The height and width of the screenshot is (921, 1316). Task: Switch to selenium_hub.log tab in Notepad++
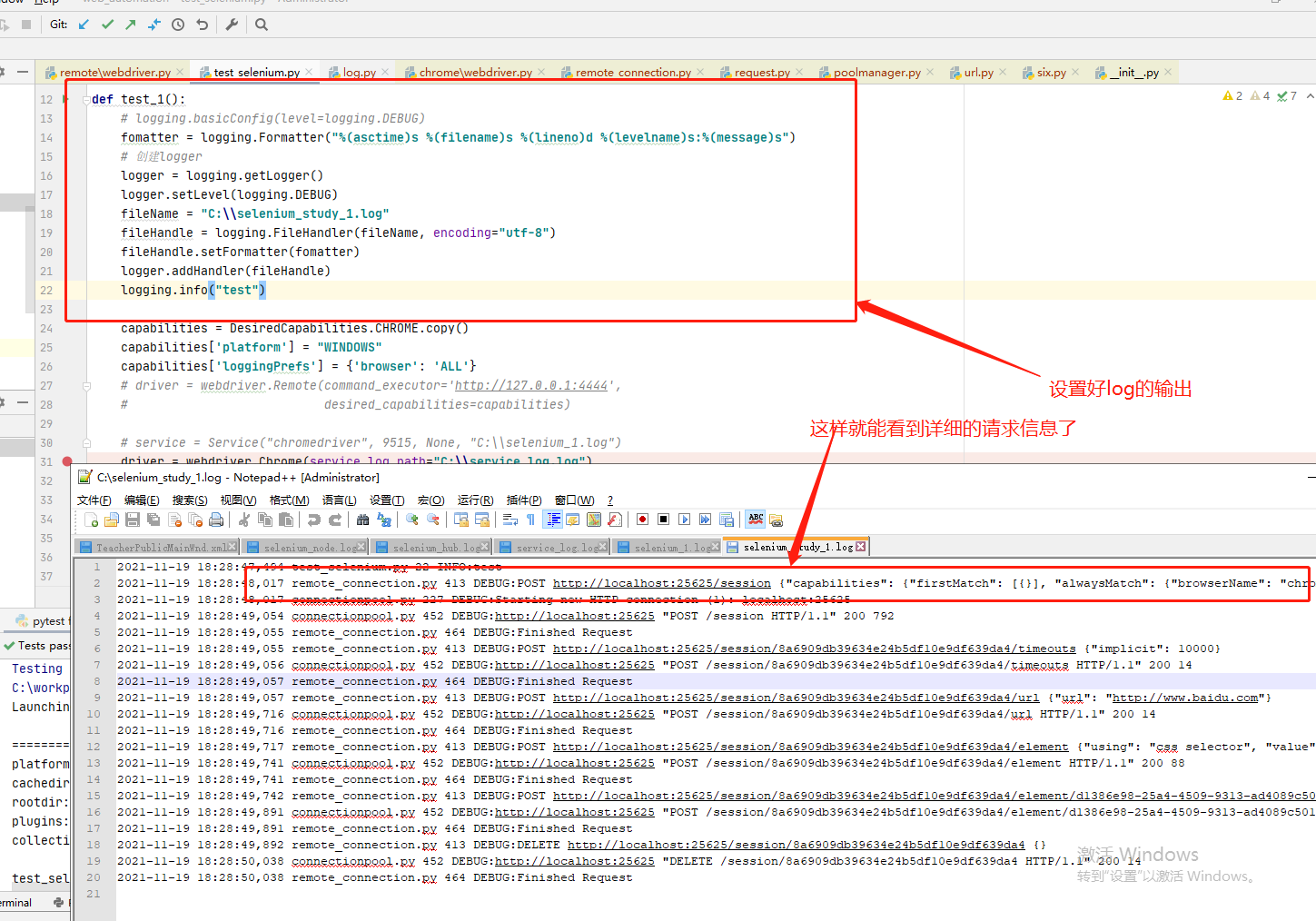(x=432, y=547)
